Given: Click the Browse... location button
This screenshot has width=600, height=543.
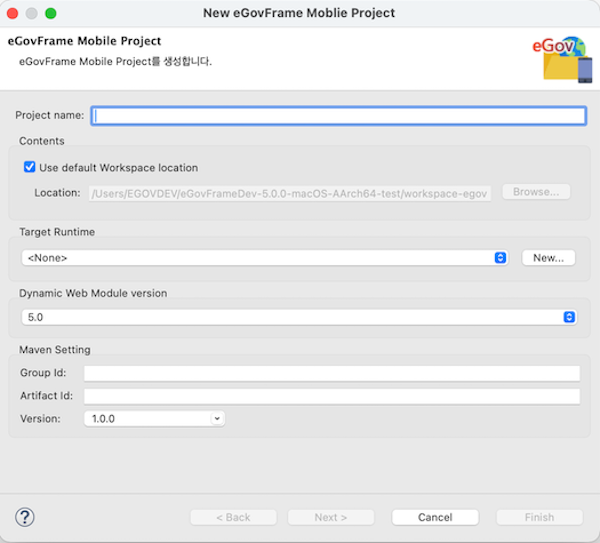Looking at the screenshot, I should tap(536, 192).
